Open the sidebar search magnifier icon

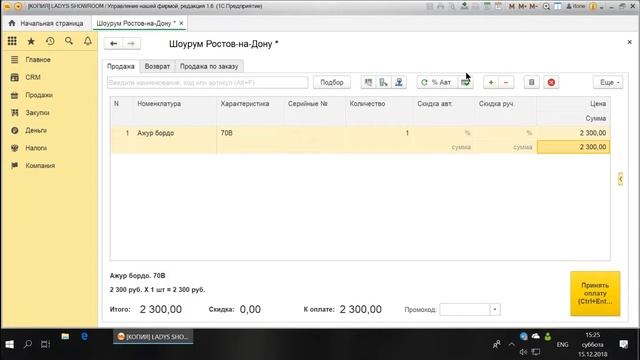tap(69, 41)
